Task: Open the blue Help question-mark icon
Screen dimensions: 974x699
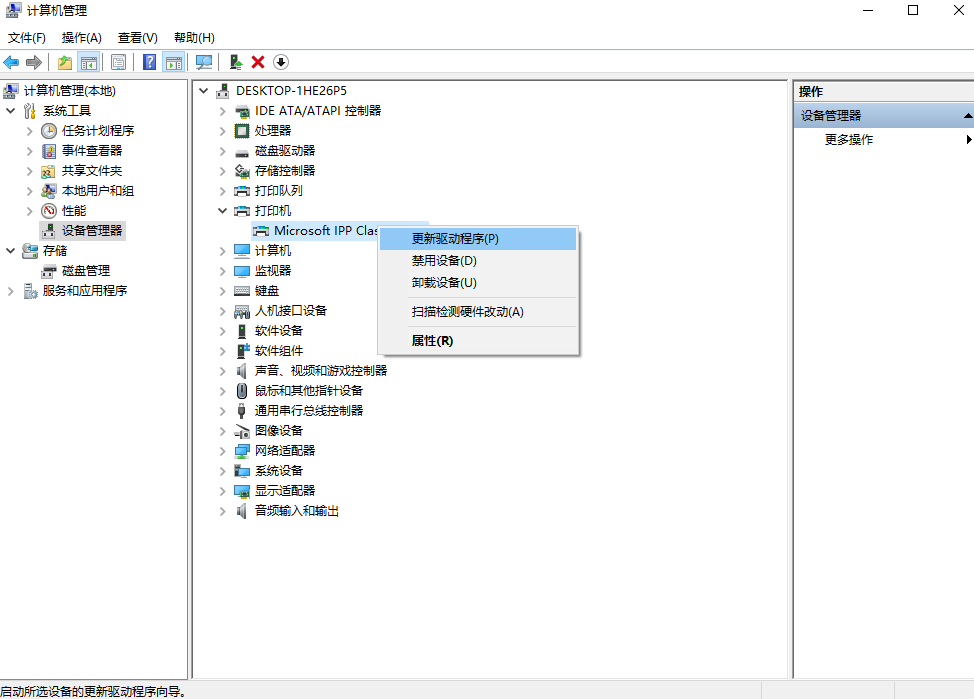Action: 149,62
